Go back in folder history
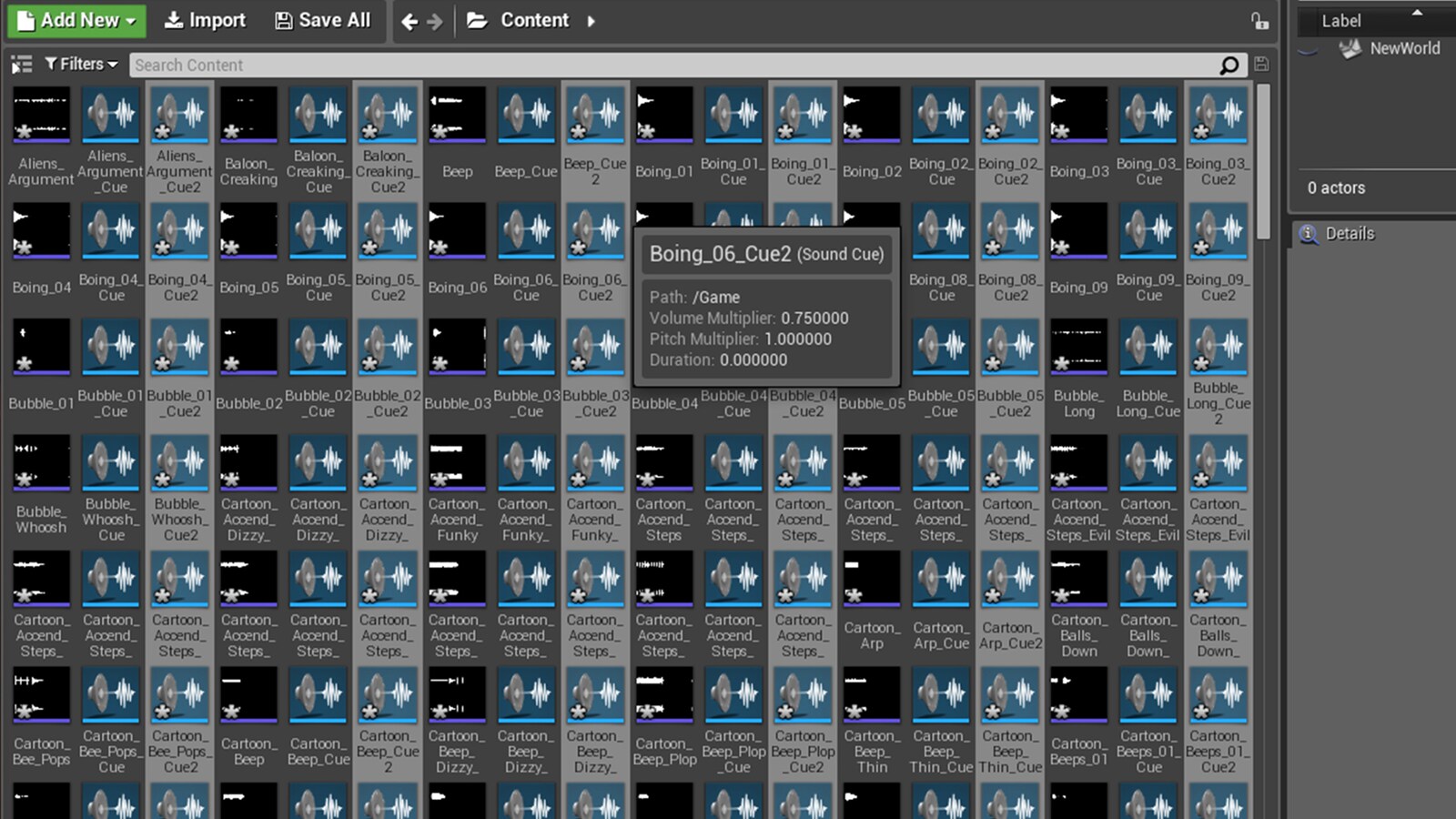The image size is (1456, 819). (x=409, y=21)
